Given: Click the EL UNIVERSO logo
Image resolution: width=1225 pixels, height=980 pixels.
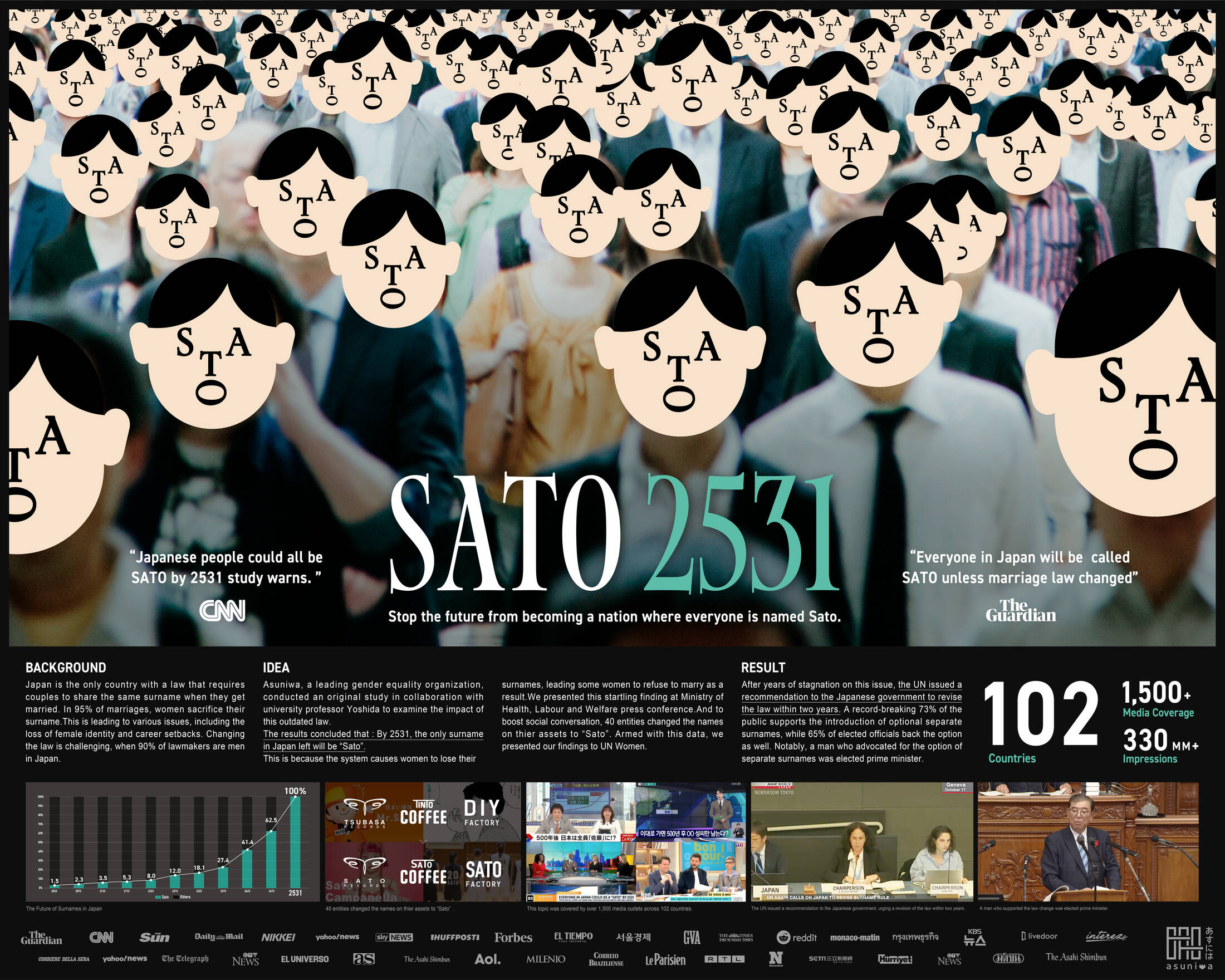Looking at the screenshot, I should 305,959.
